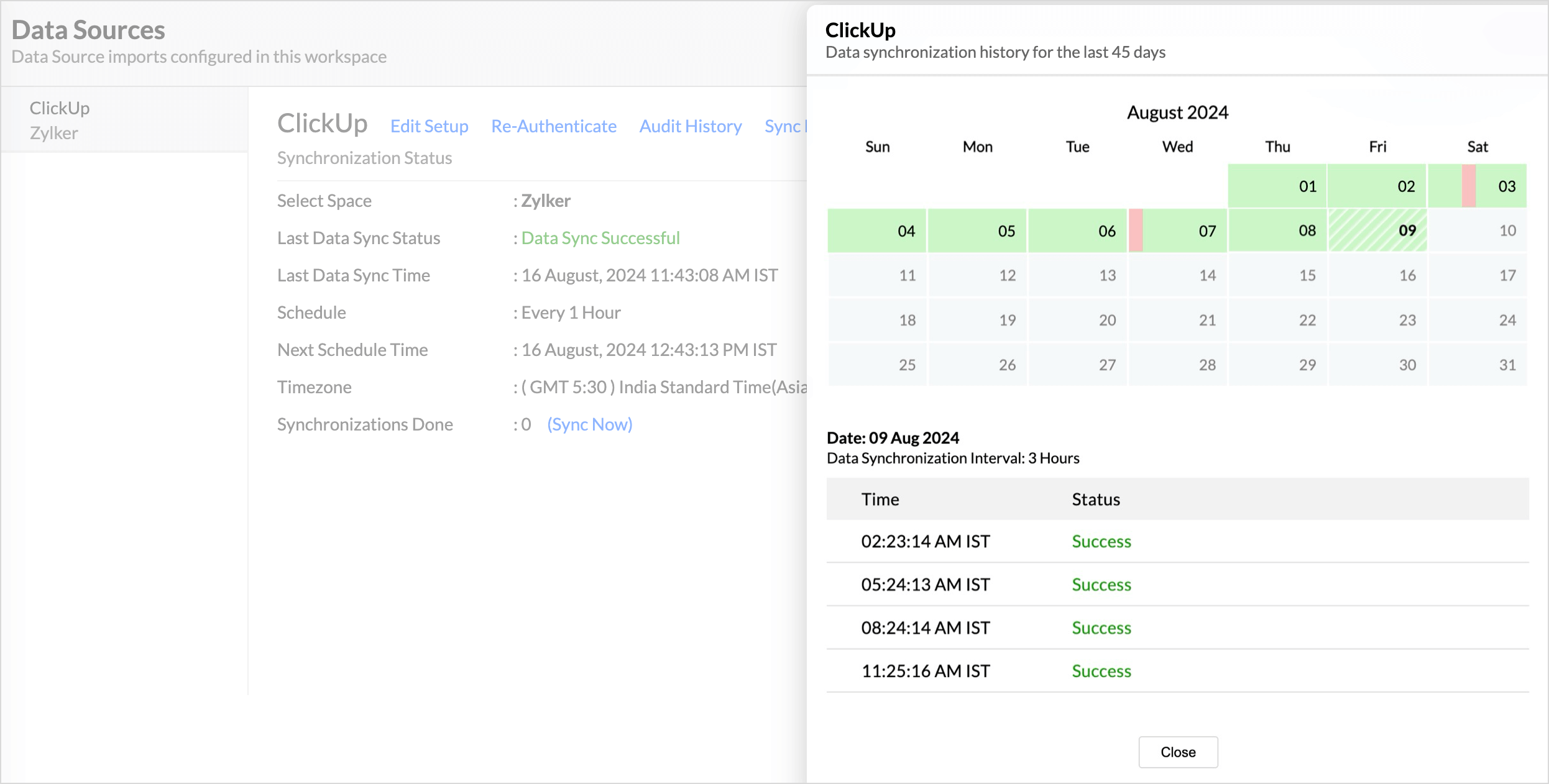Screen dimensions: 1549x784
Task: Click the Data Sync Successful status text
Action: pos(600,238)
